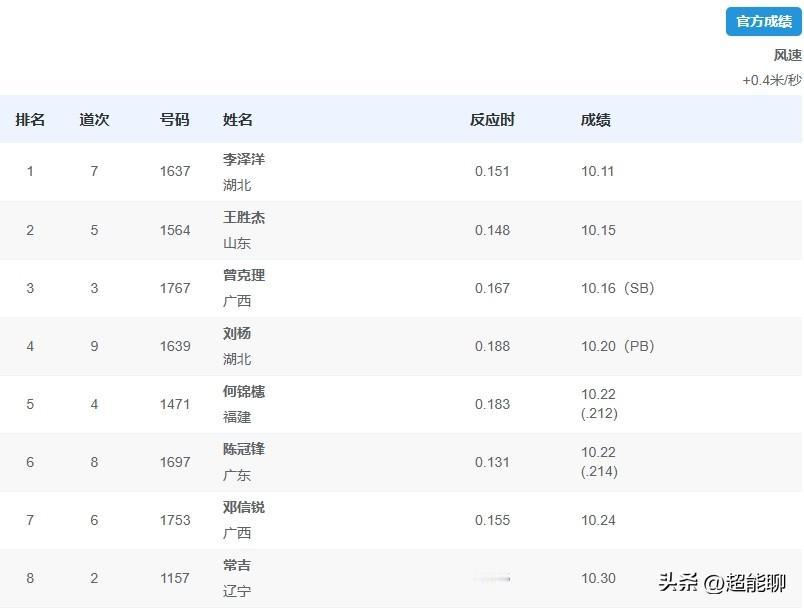Click bib number 1767
The width and height of the screenshot is (804, 610).
pyautogui.click(x=175, y=288)
